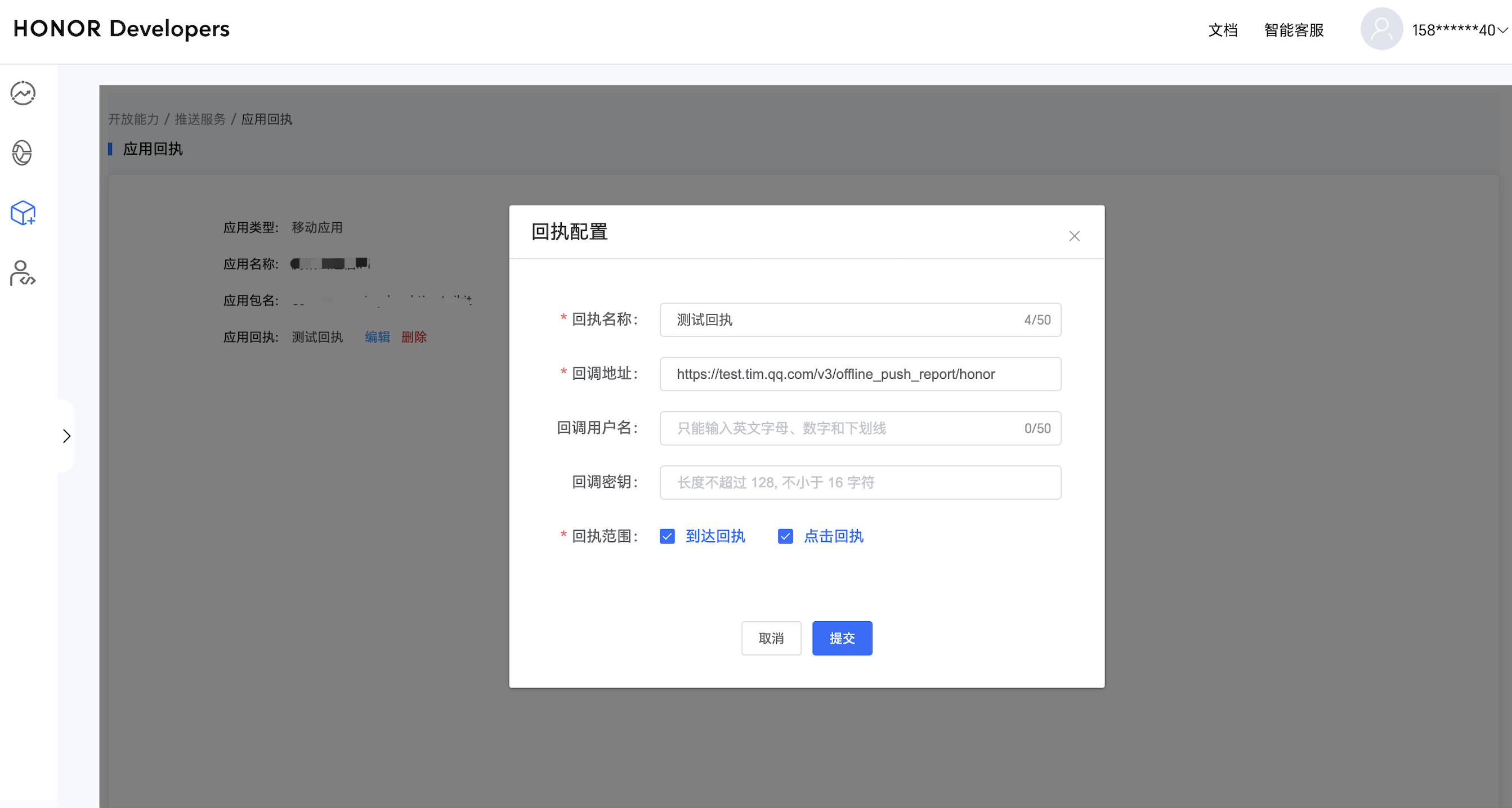Click the globe ecosystem sidebar icon
Screen dimensions: 1512x808
coord(23,153)
